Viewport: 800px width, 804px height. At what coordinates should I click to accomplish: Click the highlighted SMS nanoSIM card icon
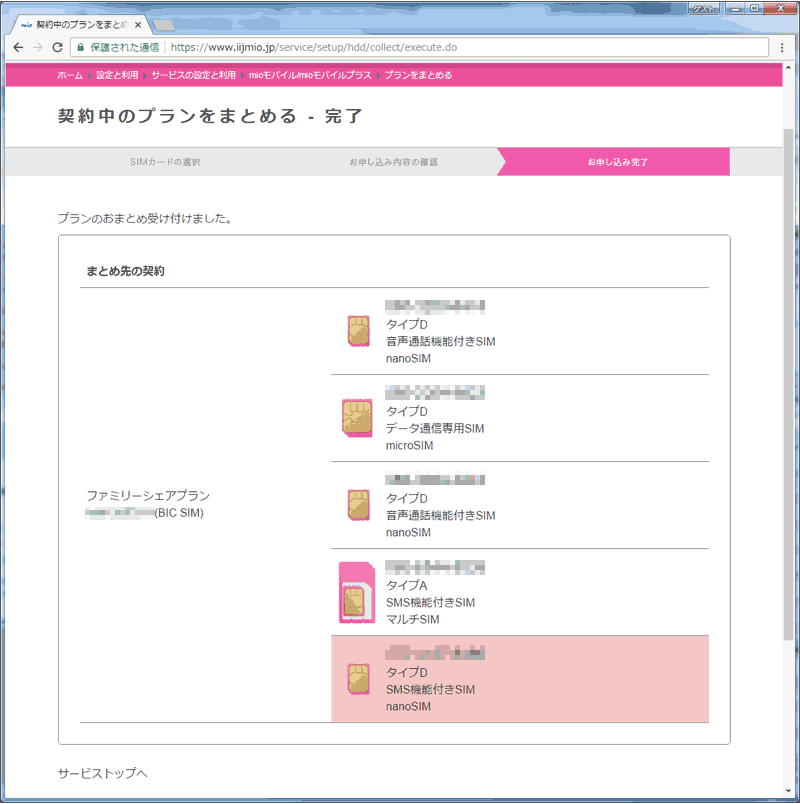coord(357,679)
